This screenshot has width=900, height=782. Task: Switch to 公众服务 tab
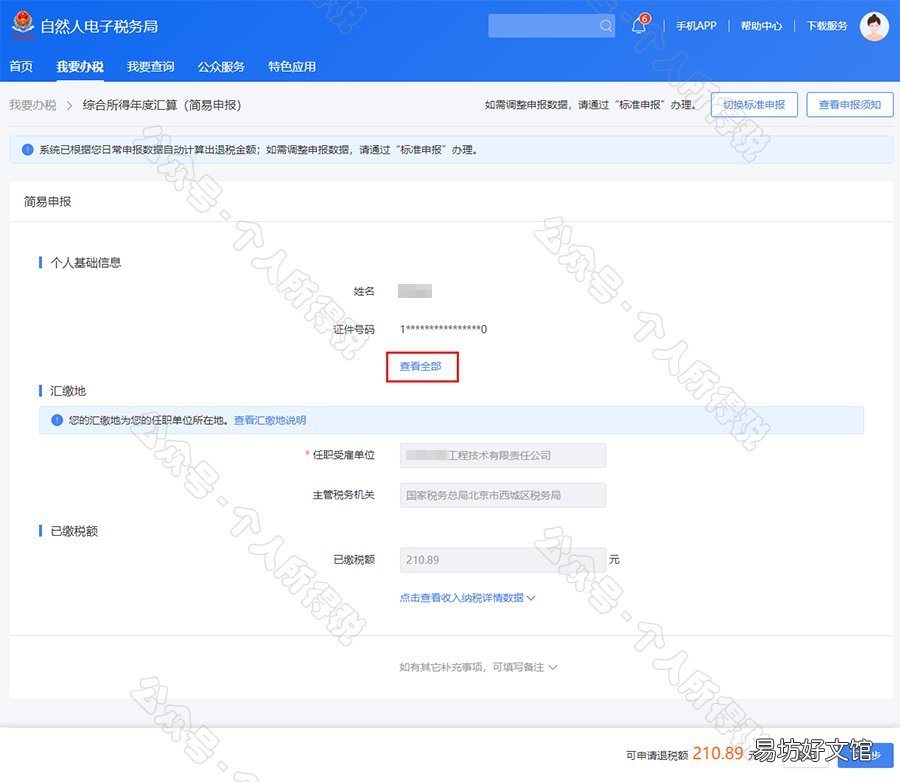(x=221, y=67)
